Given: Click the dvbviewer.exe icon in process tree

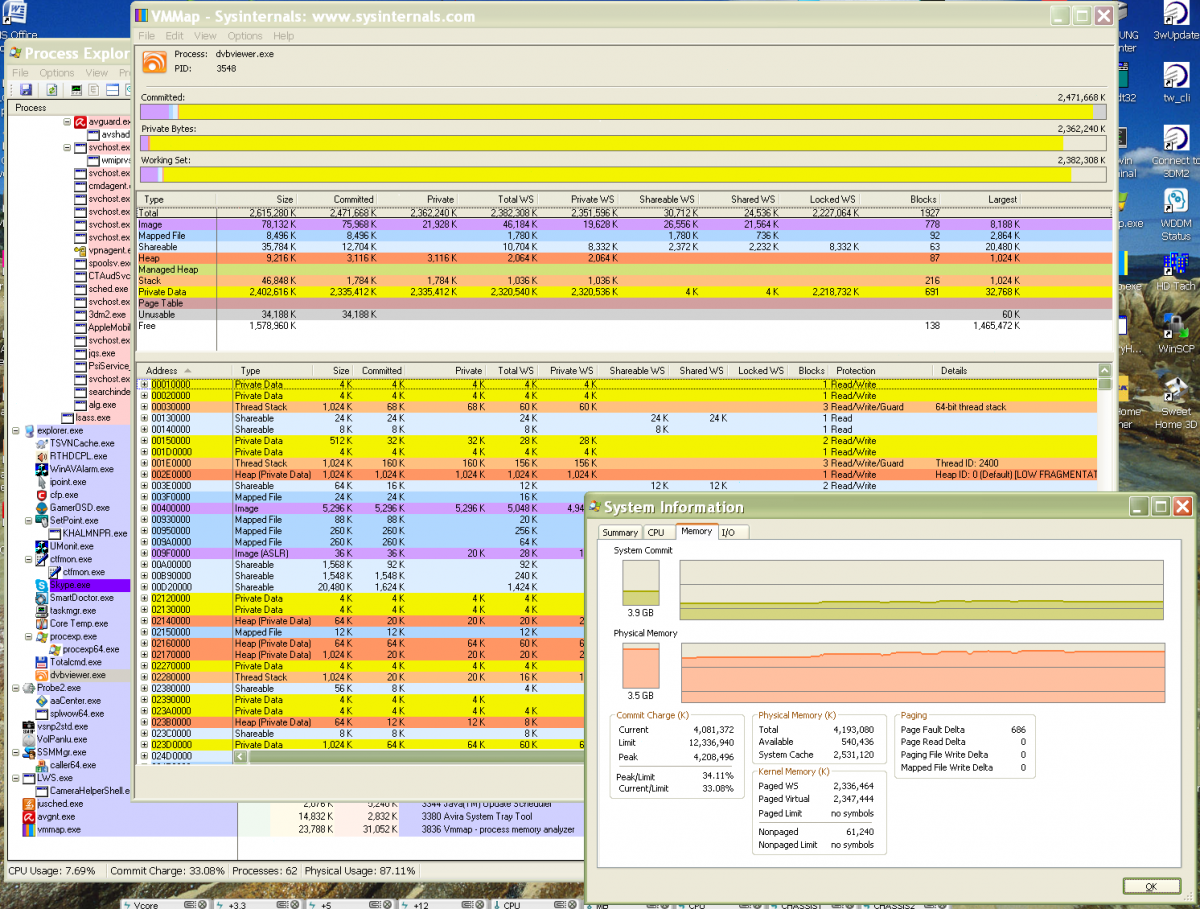Looking at the screenshot, I should tap(42, 675).
